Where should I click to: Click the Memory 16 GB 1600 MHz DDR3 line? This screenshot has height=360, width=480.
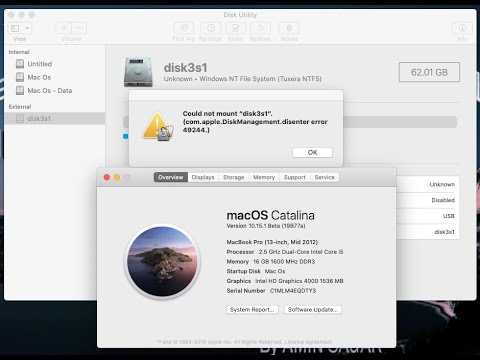[x=271, y=262]
